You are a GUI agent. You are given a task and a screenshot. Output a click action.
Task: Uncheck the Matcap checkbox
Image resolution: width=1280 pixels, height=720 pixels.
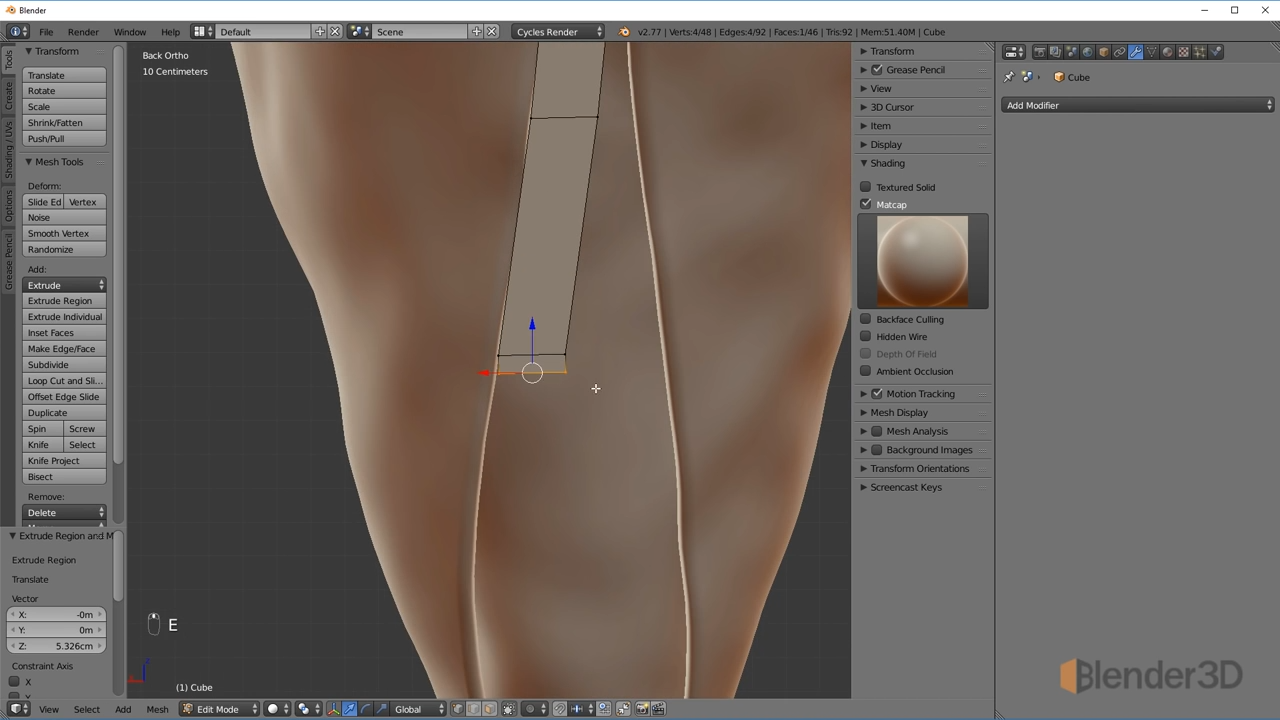(x=866, y=204)
